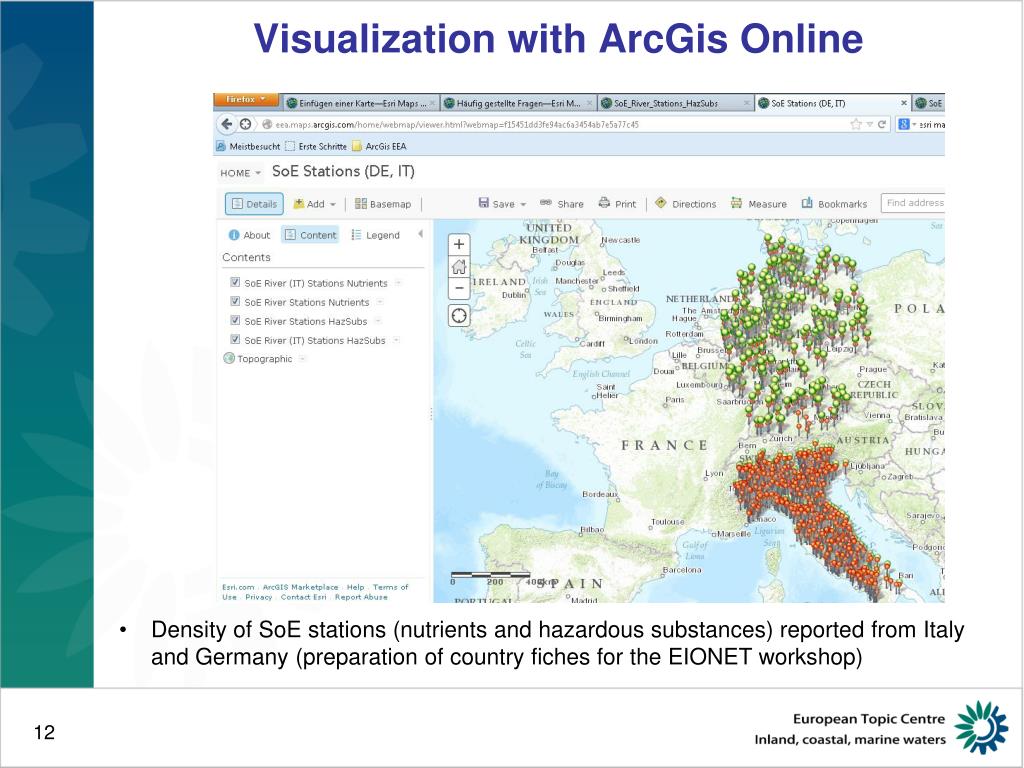Click the SoE Stations (DE, IT) map title
The image size is (1024, 768).
343,171
